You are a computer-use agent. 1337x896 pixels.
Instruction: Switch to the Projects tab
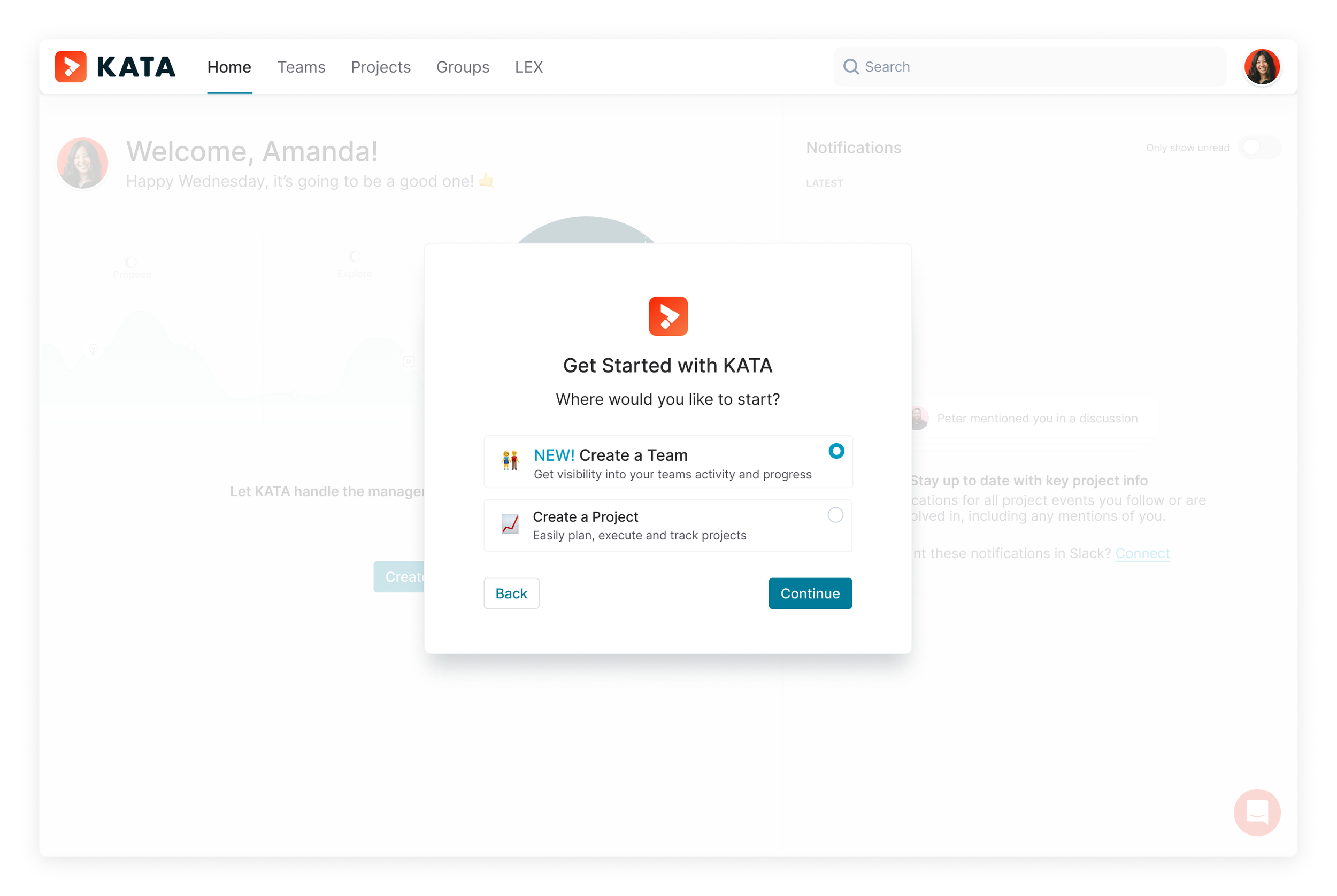pyautogui.click(x=381, y=67)
